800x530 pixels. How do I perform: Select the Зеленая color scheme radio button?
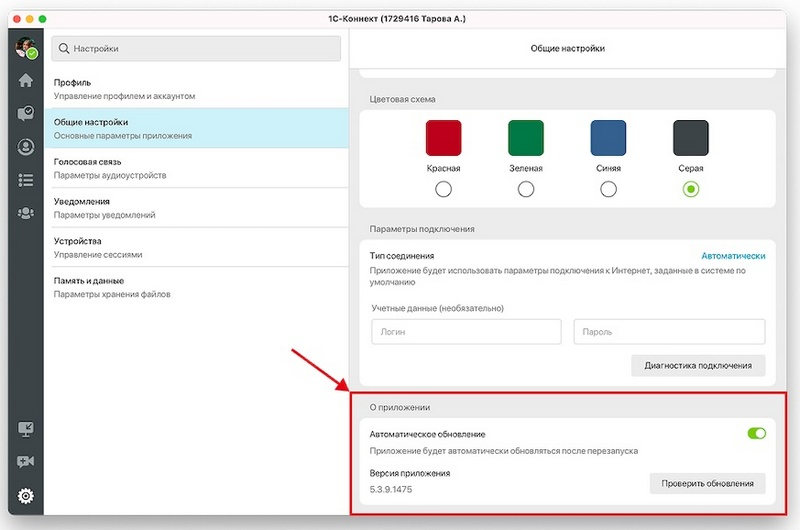pos(525,189)
